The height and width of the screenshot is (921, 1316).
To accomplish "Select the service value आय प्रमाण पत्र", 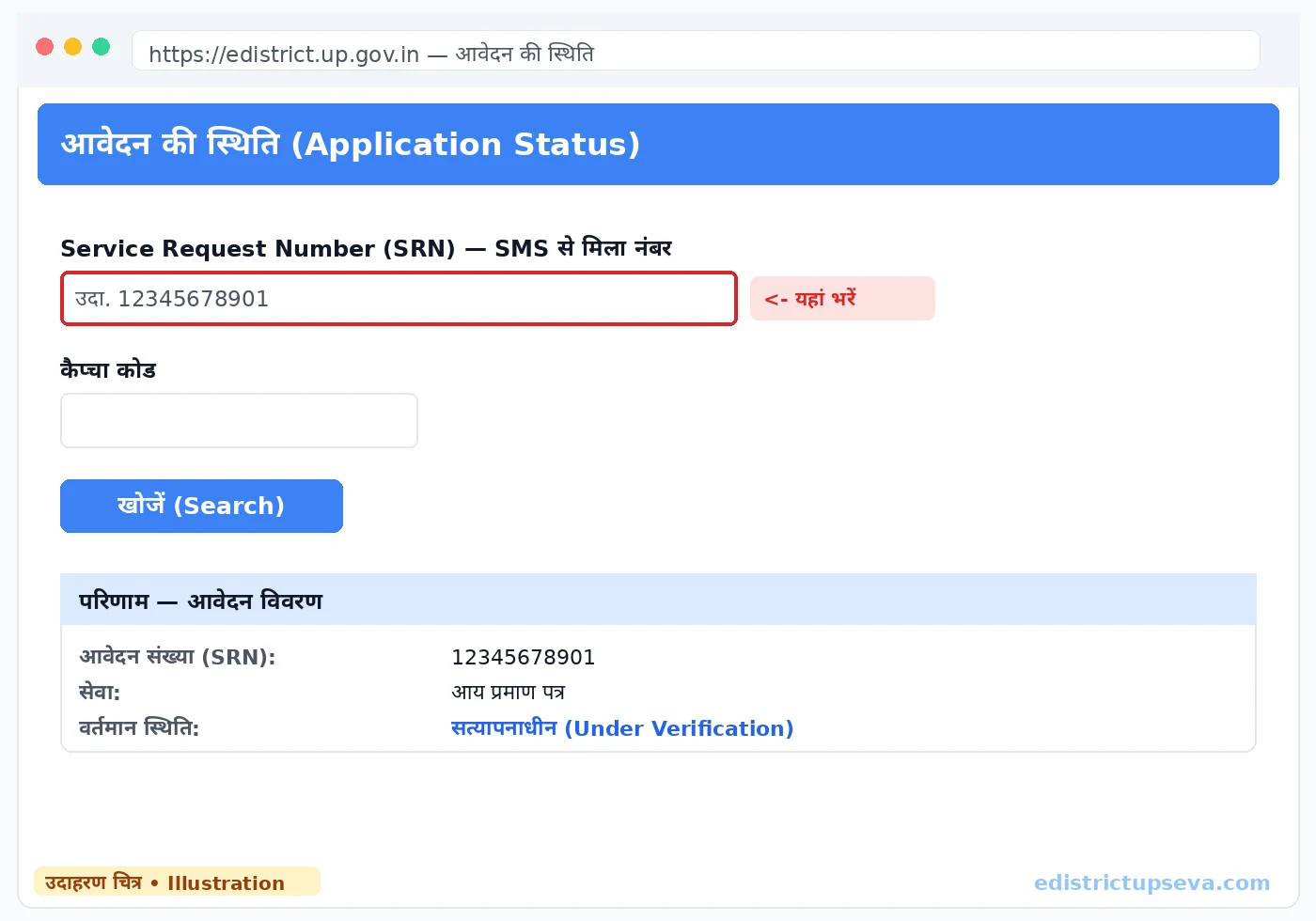I will (x=509, y=693).
